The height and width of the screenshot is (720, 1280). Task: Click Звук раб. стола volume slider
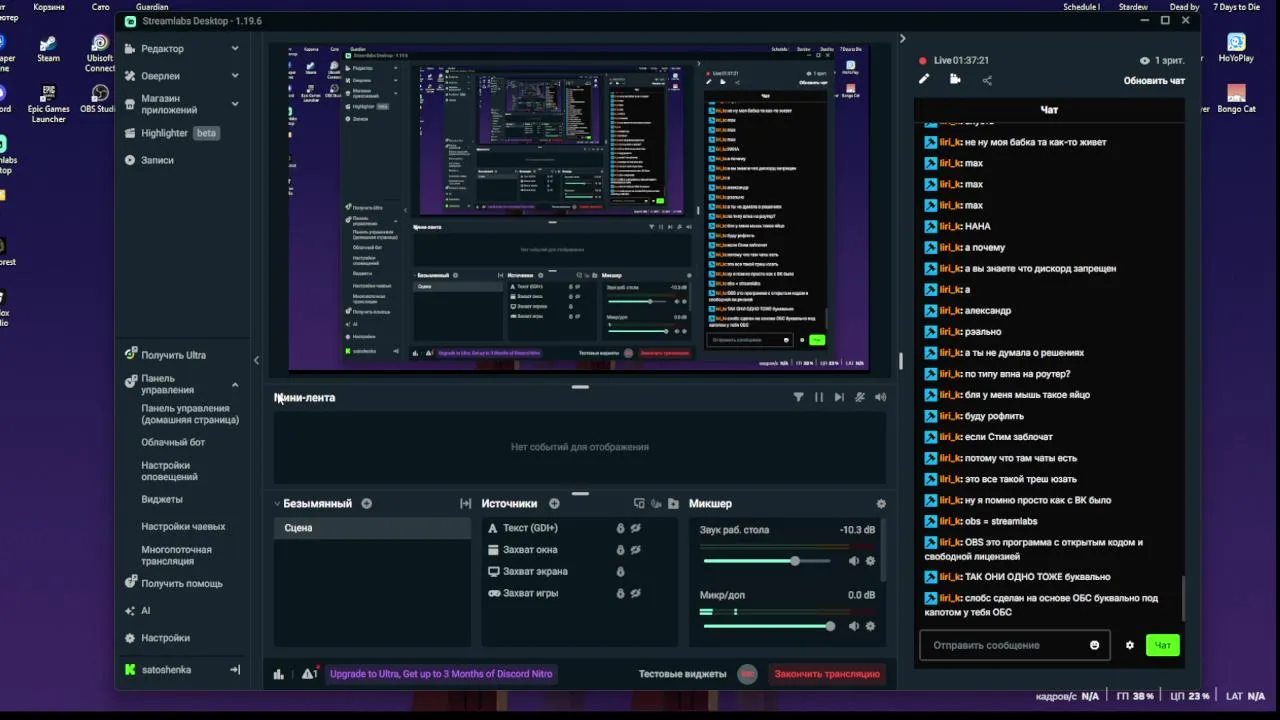pyautogui.click(x=765, y=561)
